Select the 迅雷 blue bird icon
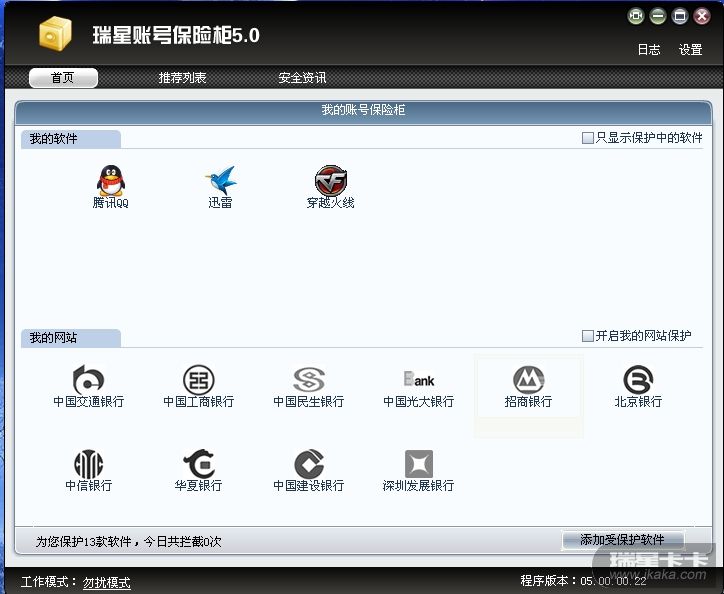Image resolution: width=724 pixels, height=594 pixels. [221, 181]
